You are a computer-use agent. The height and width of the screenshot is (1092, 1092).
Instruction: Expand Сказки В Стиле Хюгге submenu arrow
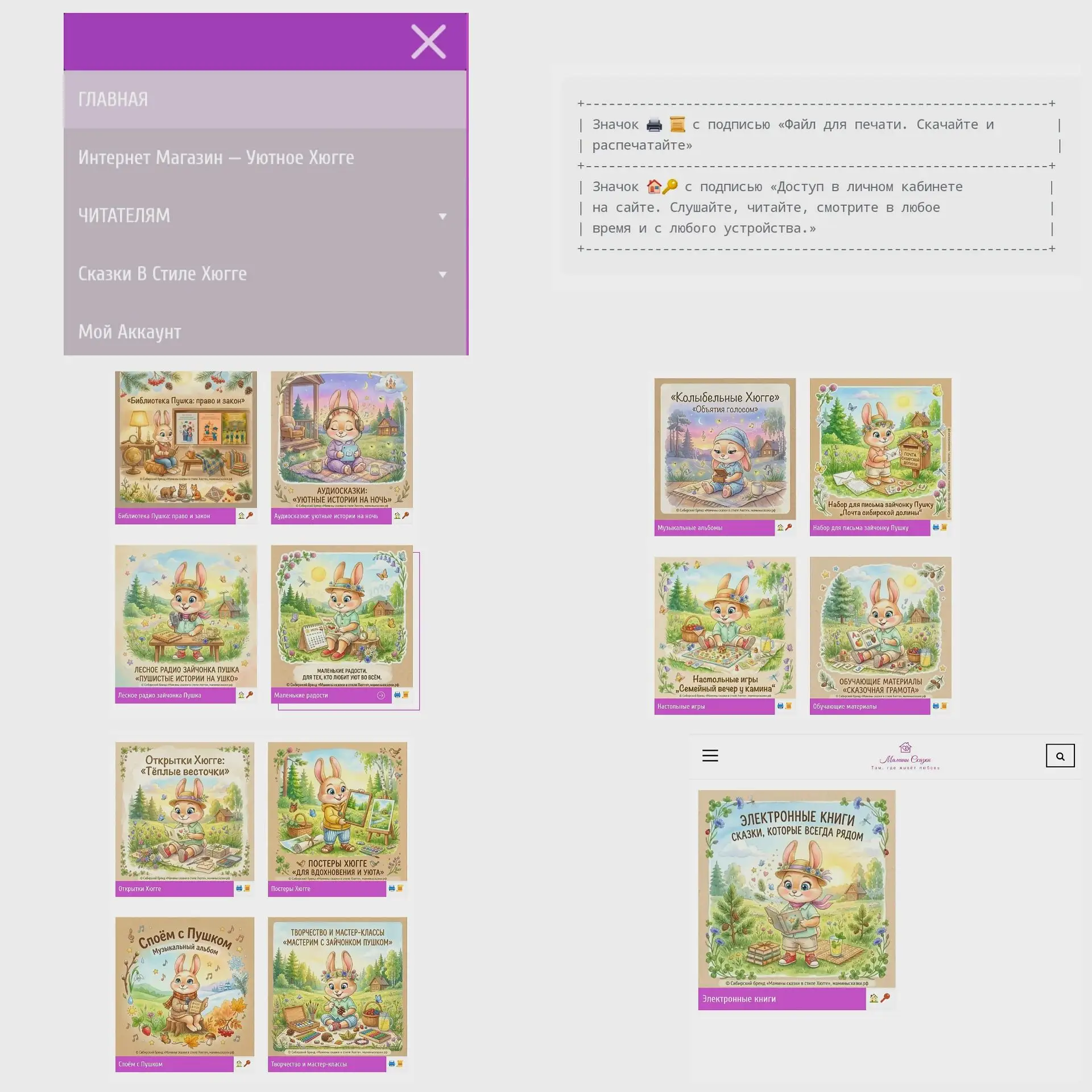point(442,275)
